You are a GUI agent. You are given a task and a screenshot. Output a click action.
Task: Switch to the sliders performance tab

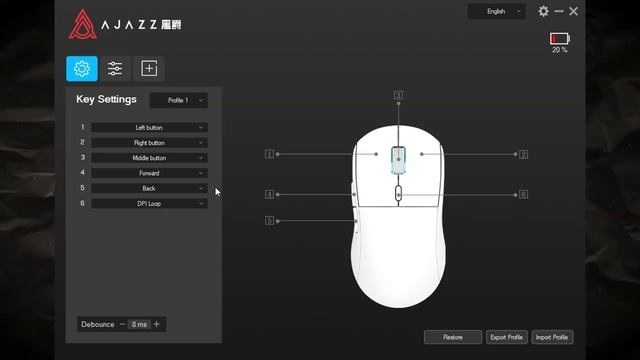click(115, 69)
